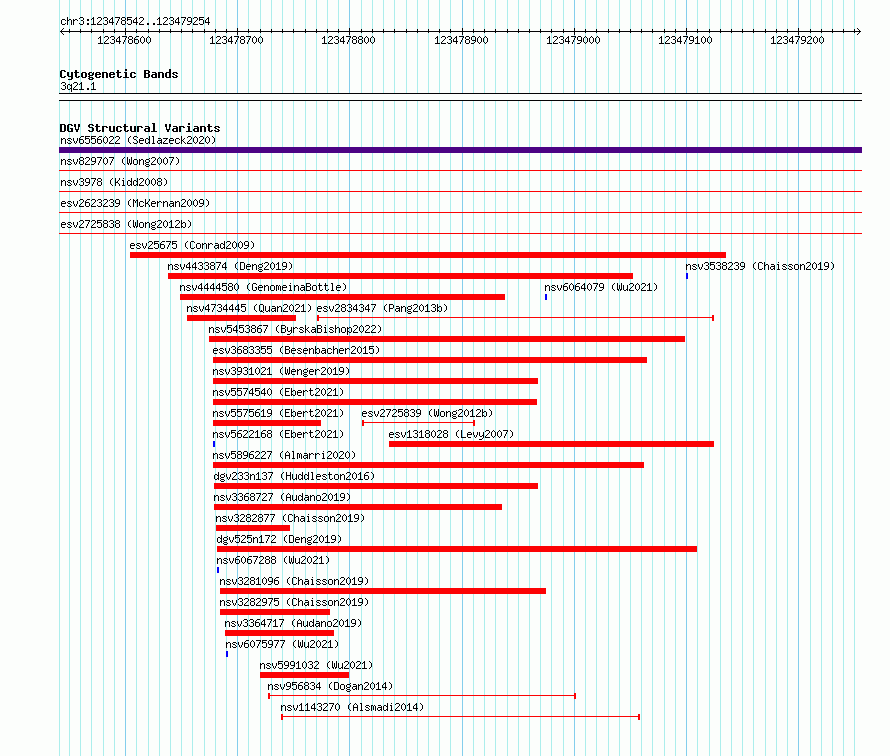
Task: Click the Cytogenetic Bands track title
Action: (x=119, y=74)
